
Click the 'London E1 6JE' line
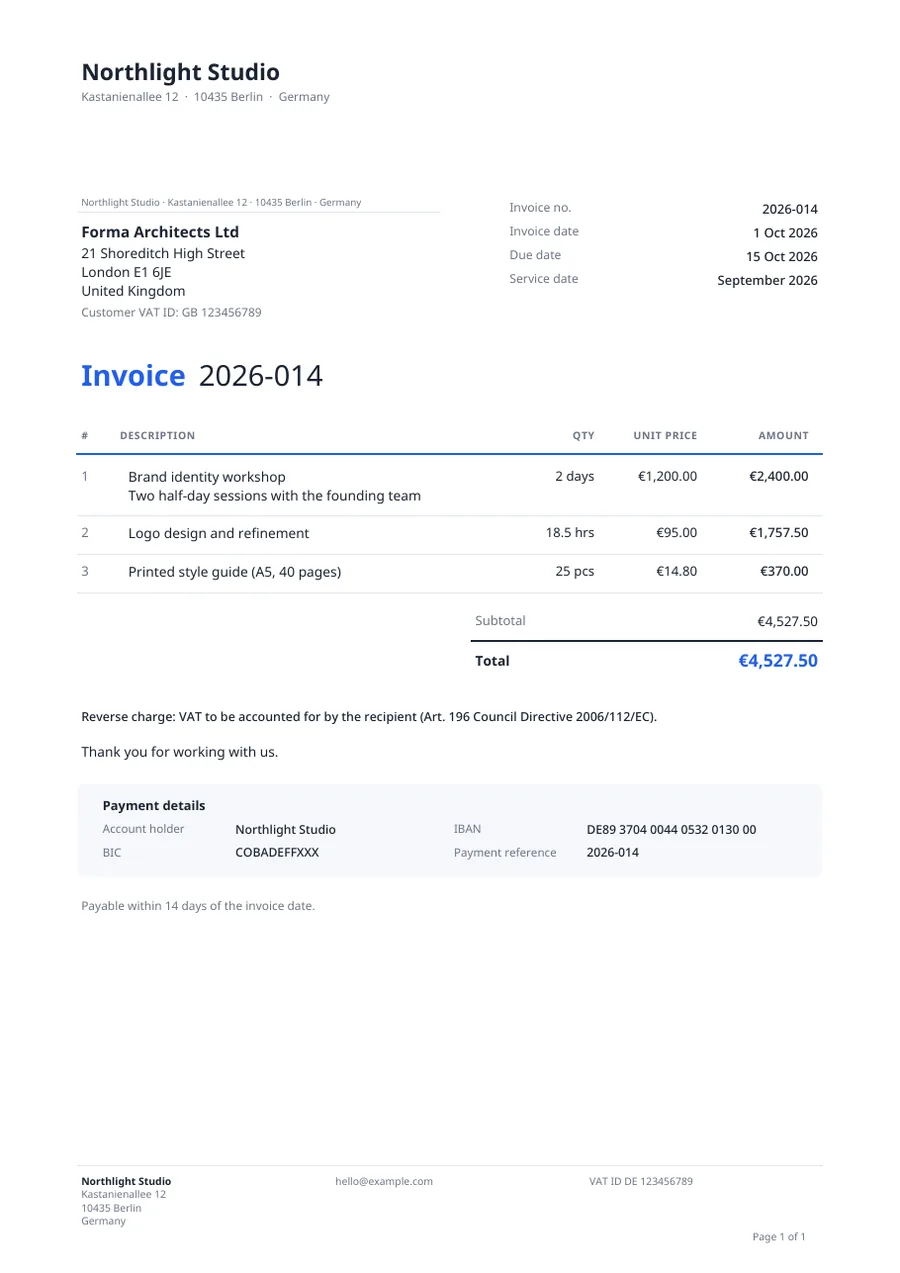(x=126, y=272)
